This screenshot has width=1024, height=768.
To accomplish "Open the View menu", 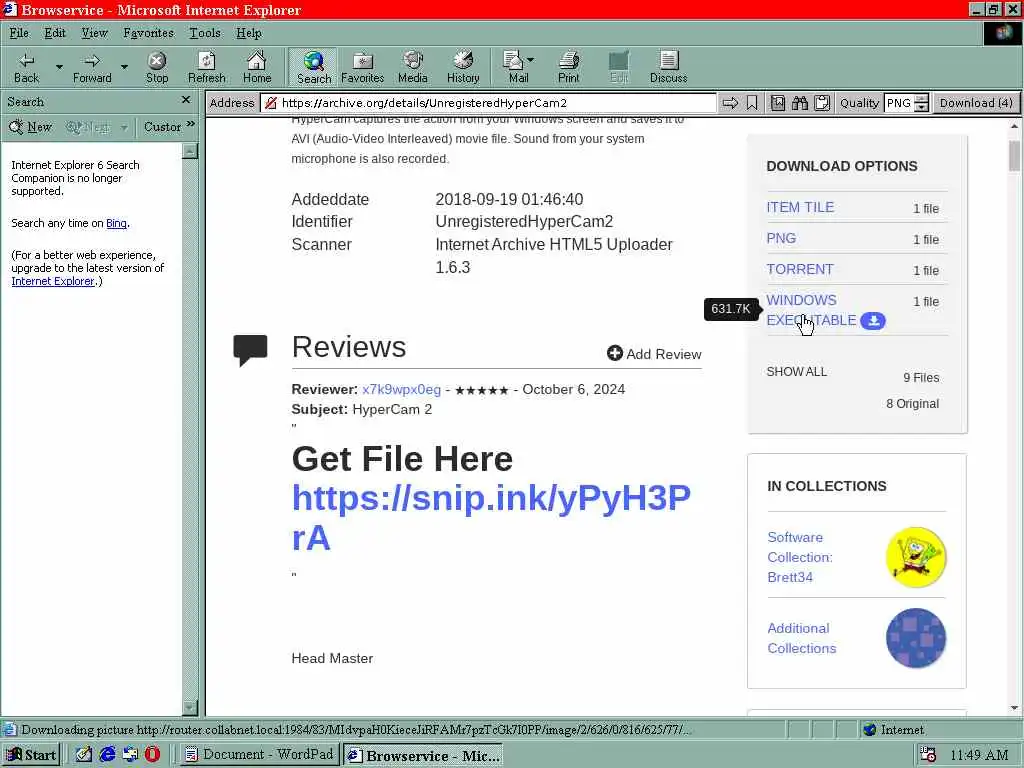I will coord(95,33).
